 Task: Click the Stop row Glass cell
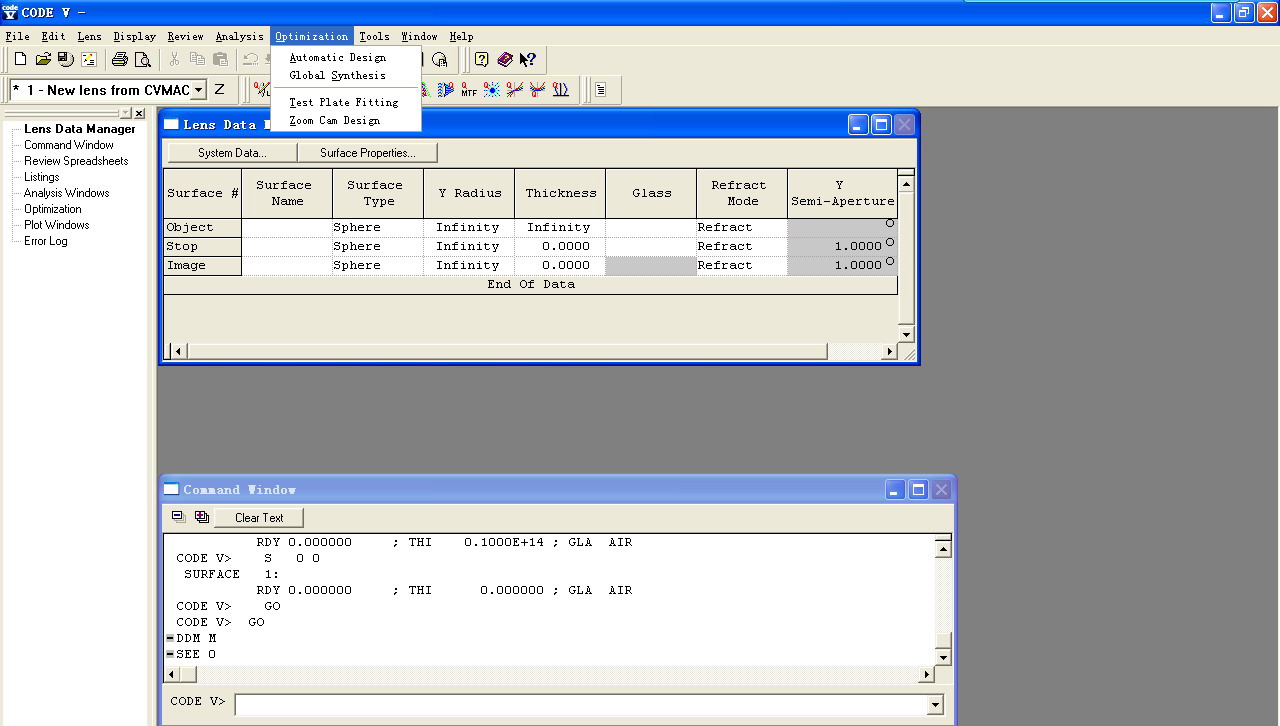651,247
